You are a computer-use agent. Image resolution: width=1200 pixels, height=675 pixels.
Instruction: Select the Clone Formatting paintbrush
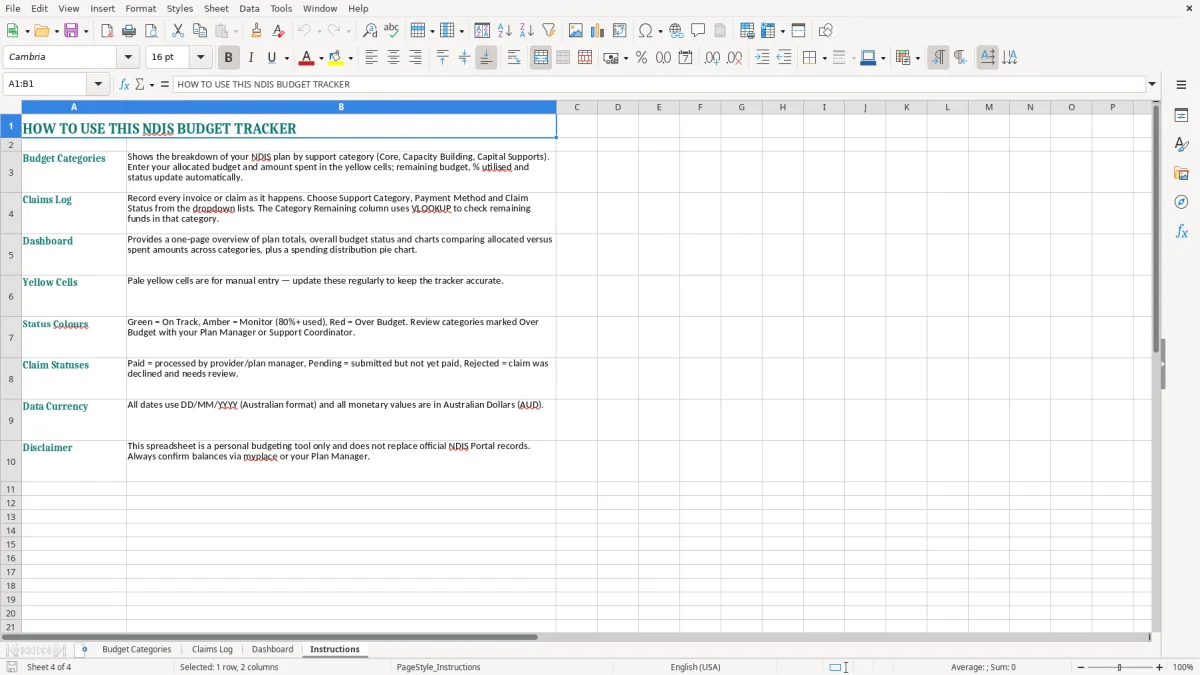tap(257, 31)
